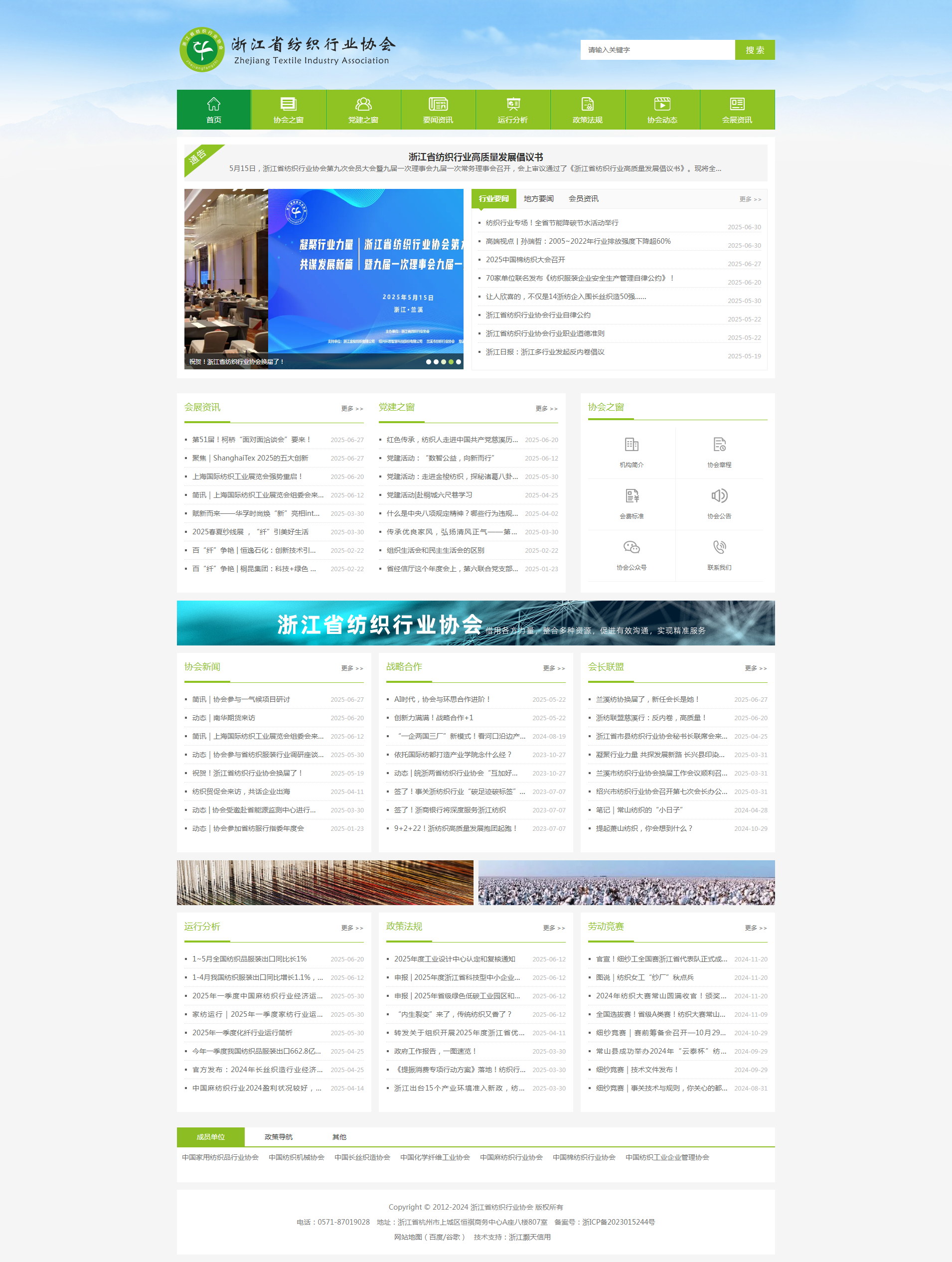Click 更多 in the 劳动竞赛 section

(x=756, y=928)
